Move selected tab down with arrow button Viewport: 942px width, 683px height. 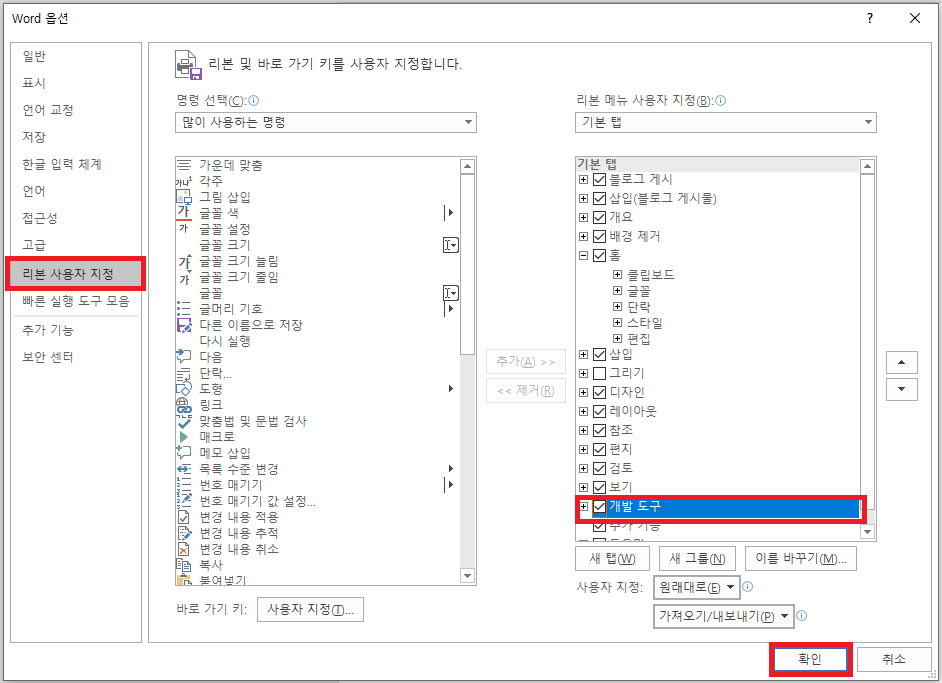(x=901, y=389)
